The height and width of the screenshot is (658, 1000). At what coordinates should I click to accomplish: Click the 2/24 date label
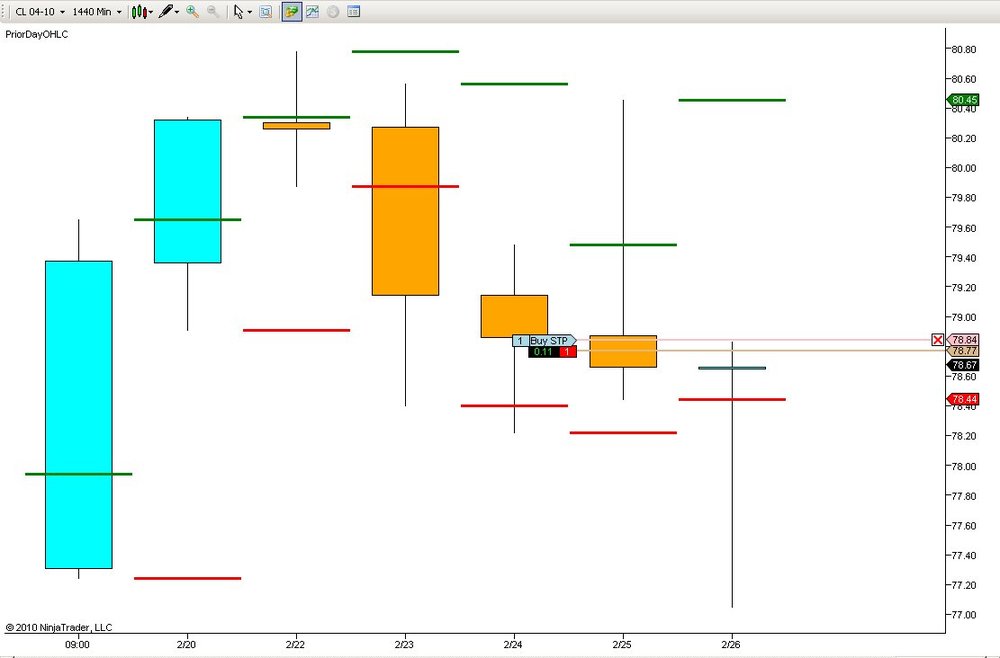(513, 644)
